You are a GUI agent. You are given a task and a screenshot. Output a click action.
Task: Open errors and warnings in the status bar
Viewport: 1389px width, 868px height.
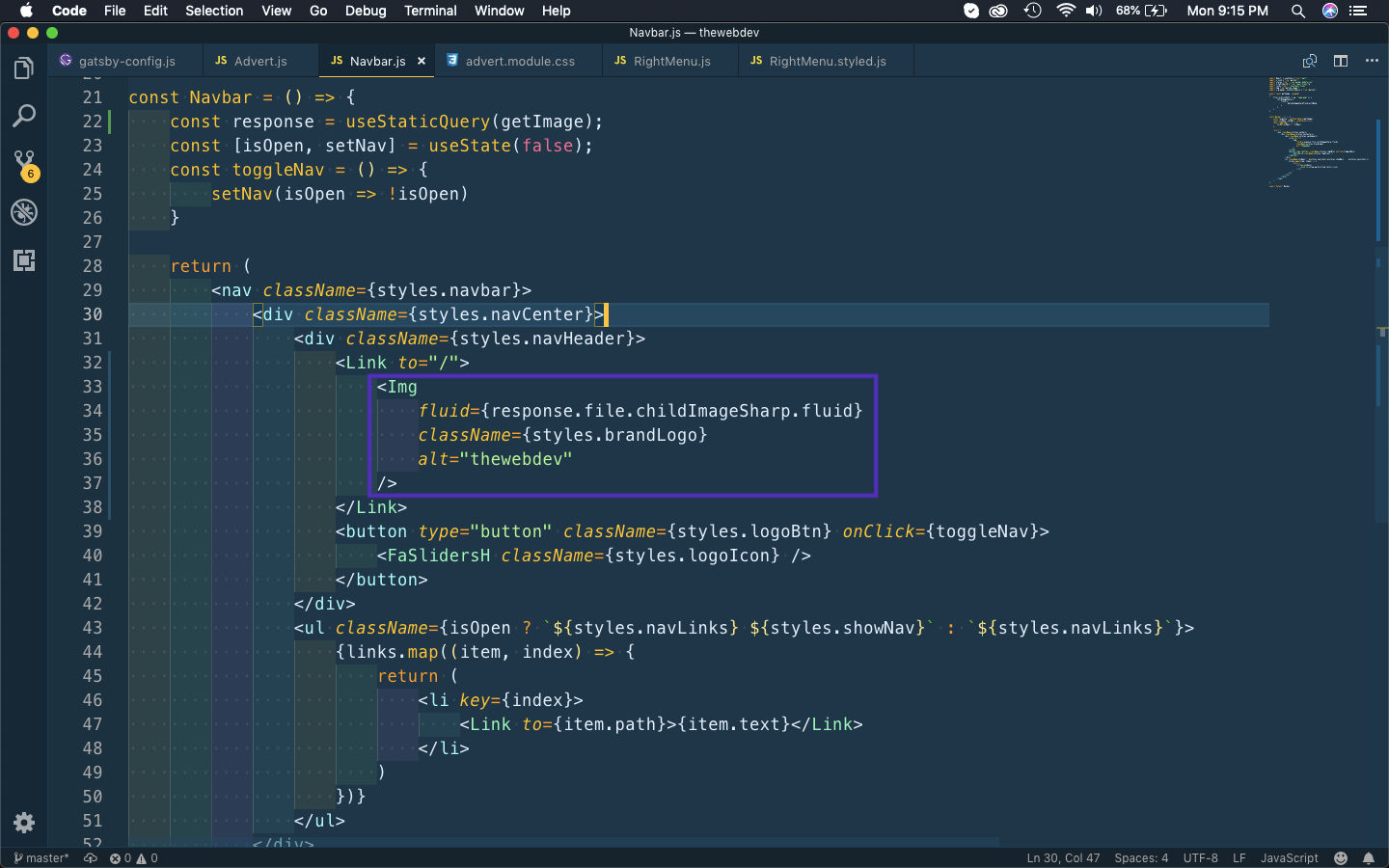click(134, 858)
